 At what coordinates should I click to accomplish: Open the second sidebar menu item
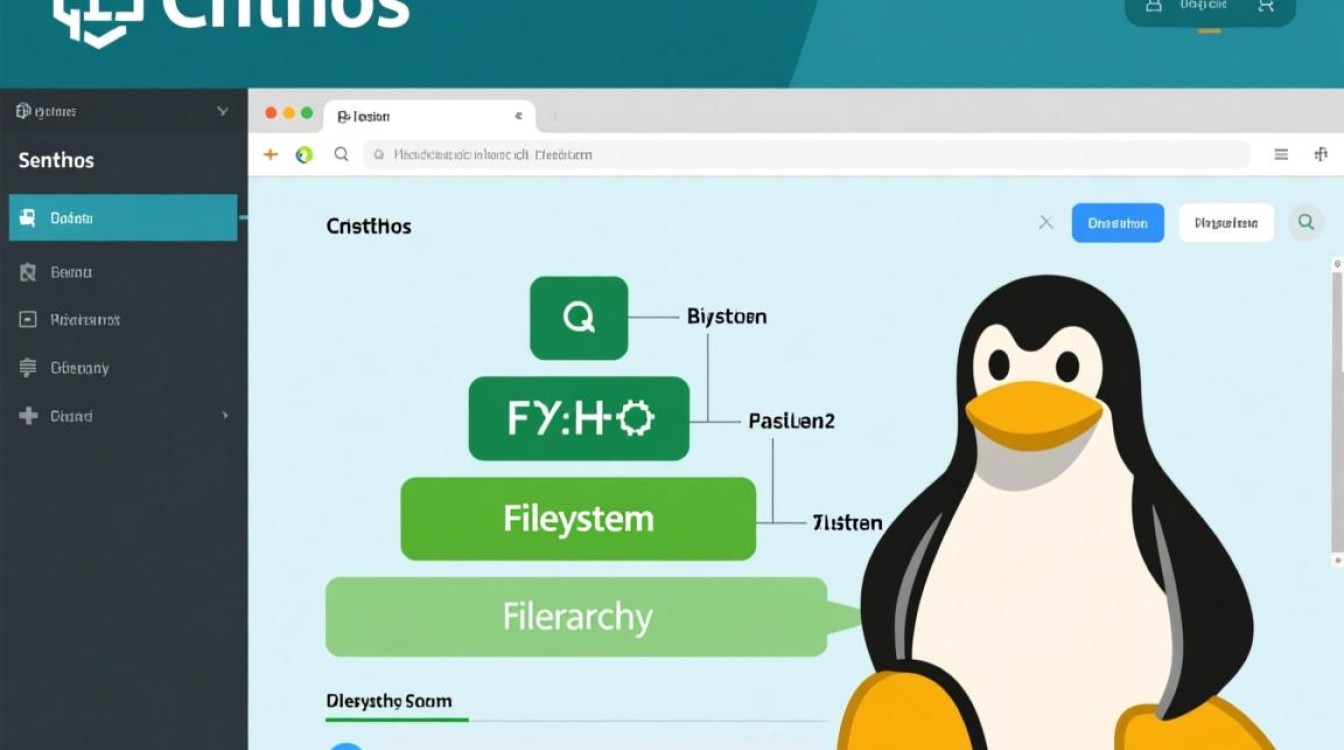click(x=70, y=271)
